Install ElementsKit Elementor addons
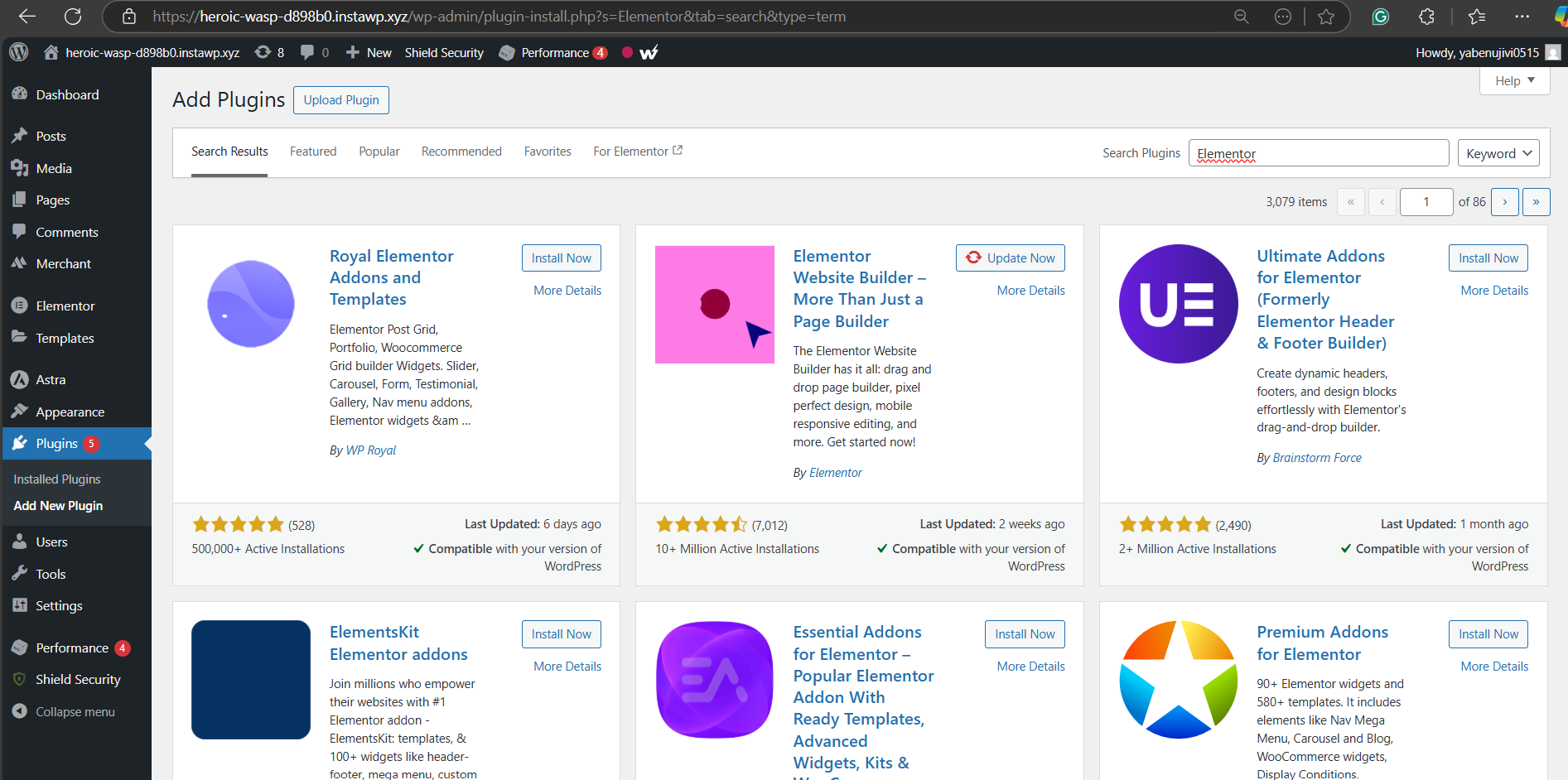The width and height of the screenshot is (1568, 780). click(x=562, y=634)
